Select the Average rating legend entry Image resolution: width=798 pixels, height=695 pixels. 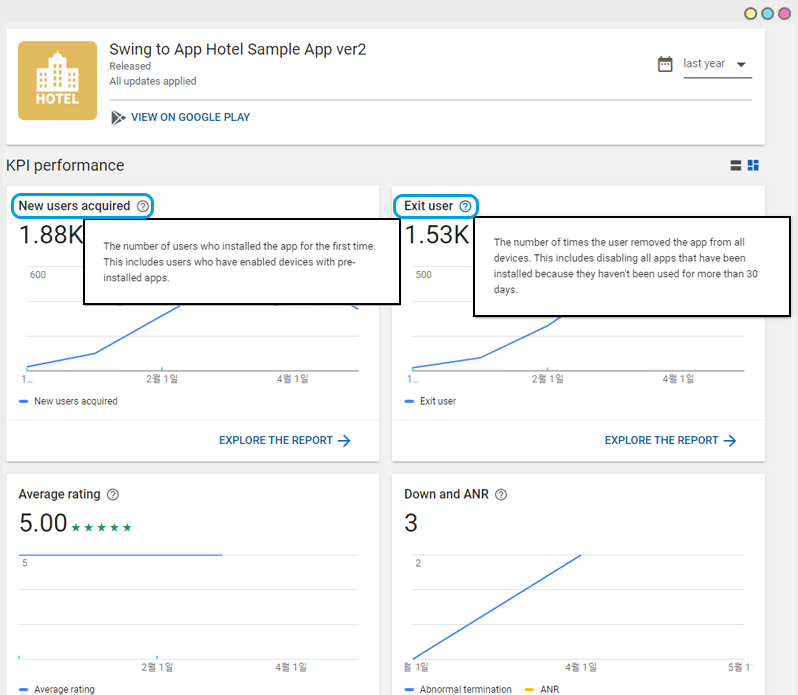64,689
